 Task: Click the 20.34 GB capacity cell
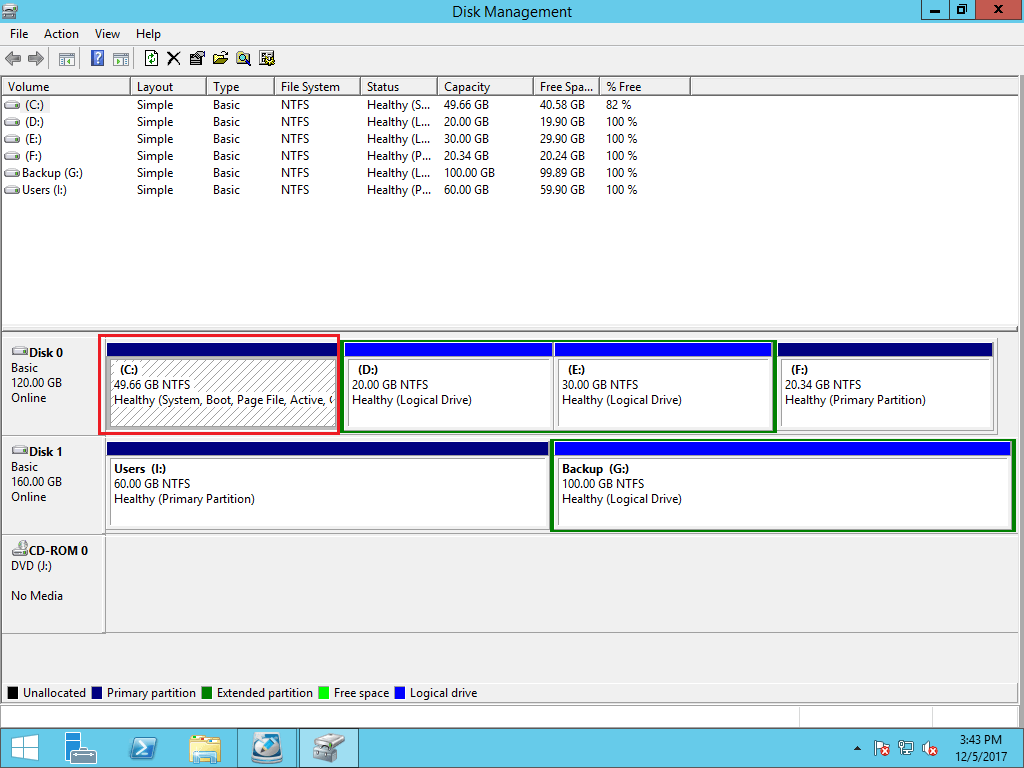click(x=466, y=156)
